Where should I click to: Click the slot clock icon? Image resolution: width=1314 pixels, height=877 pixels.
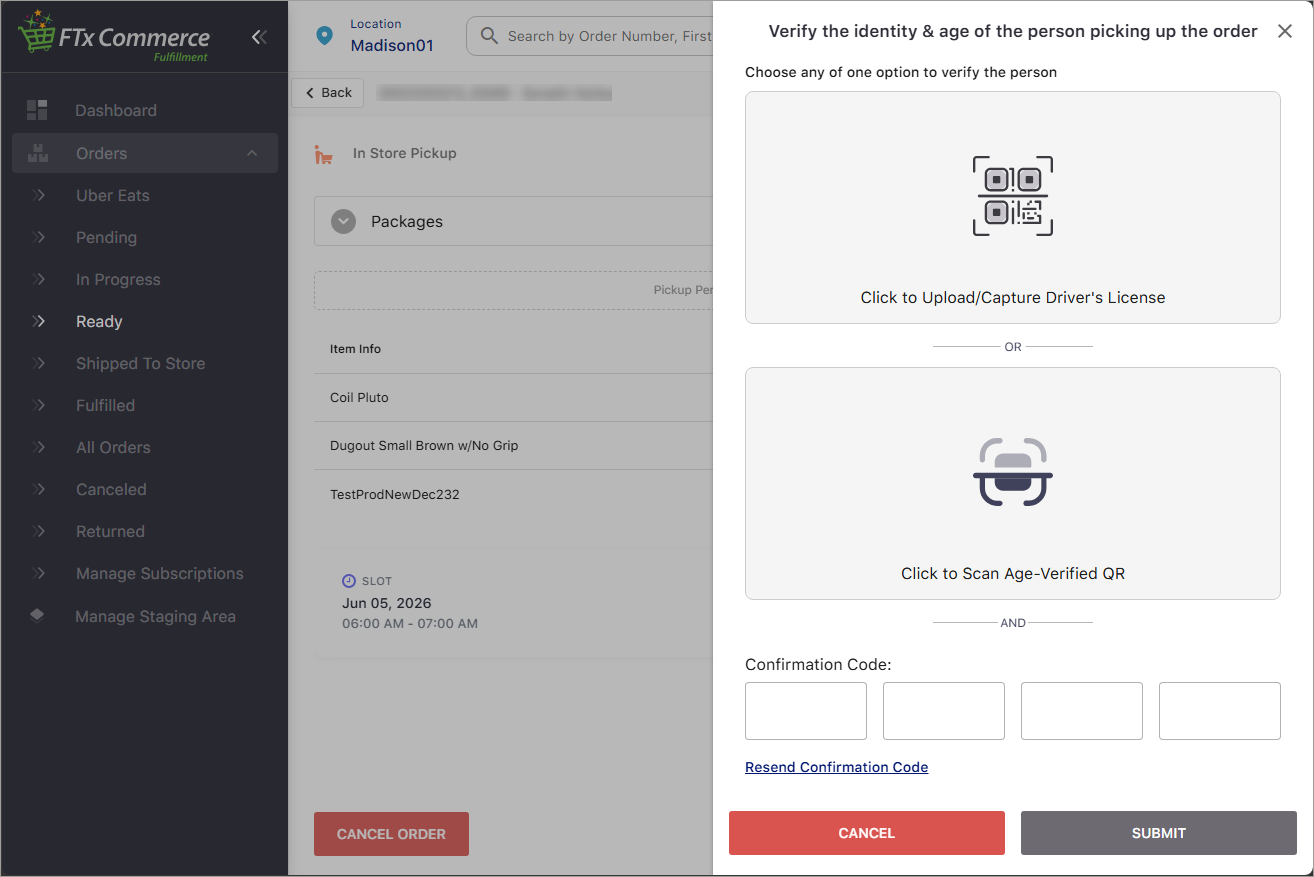pos(349,581)
